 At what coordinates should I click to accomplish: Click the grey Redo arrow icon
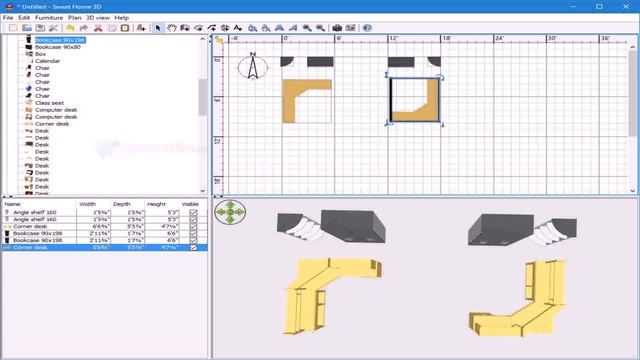pos(84,28)
